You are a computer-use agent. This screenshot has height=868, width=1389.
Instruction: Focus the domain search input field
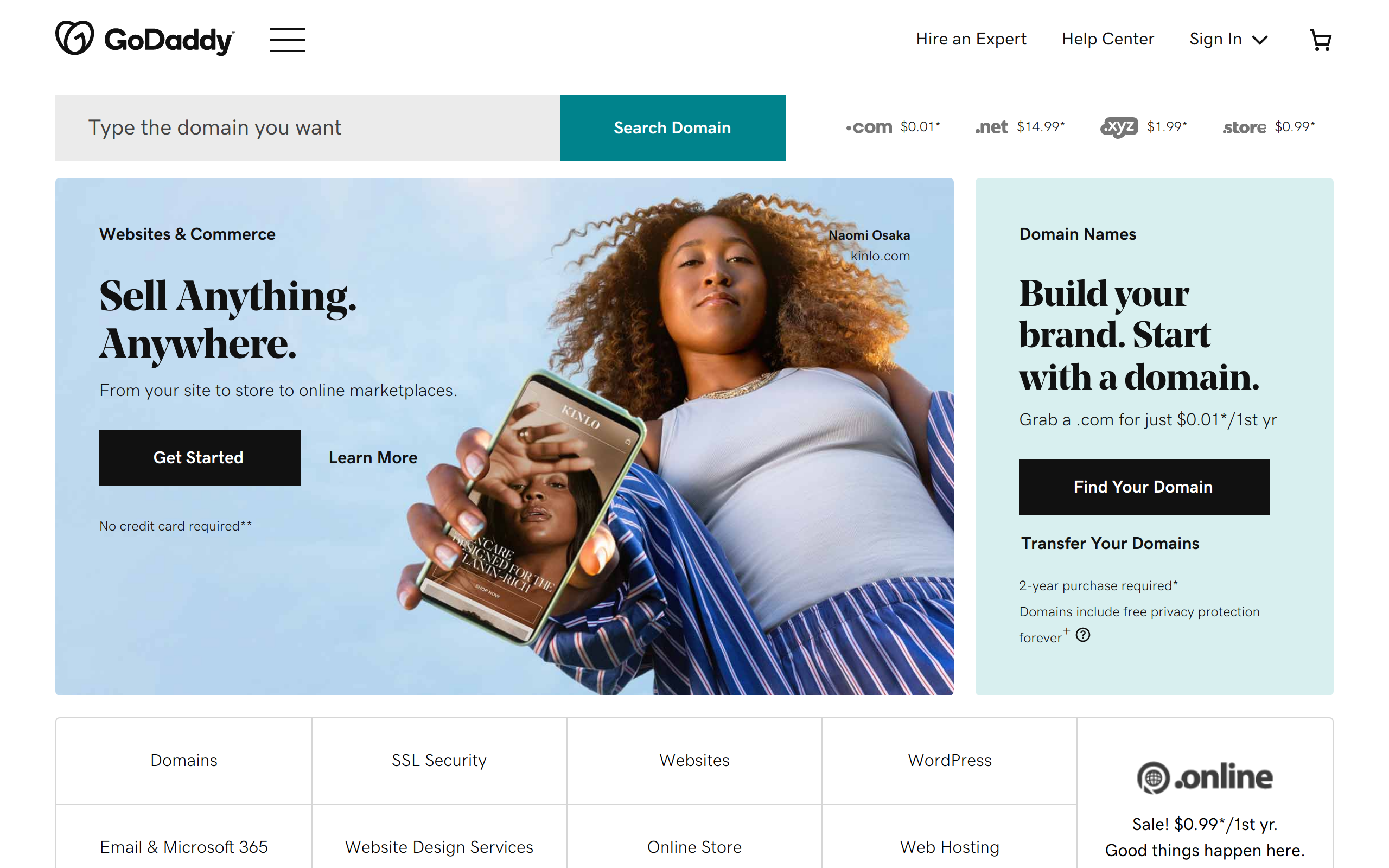click(x=307, y=128)
